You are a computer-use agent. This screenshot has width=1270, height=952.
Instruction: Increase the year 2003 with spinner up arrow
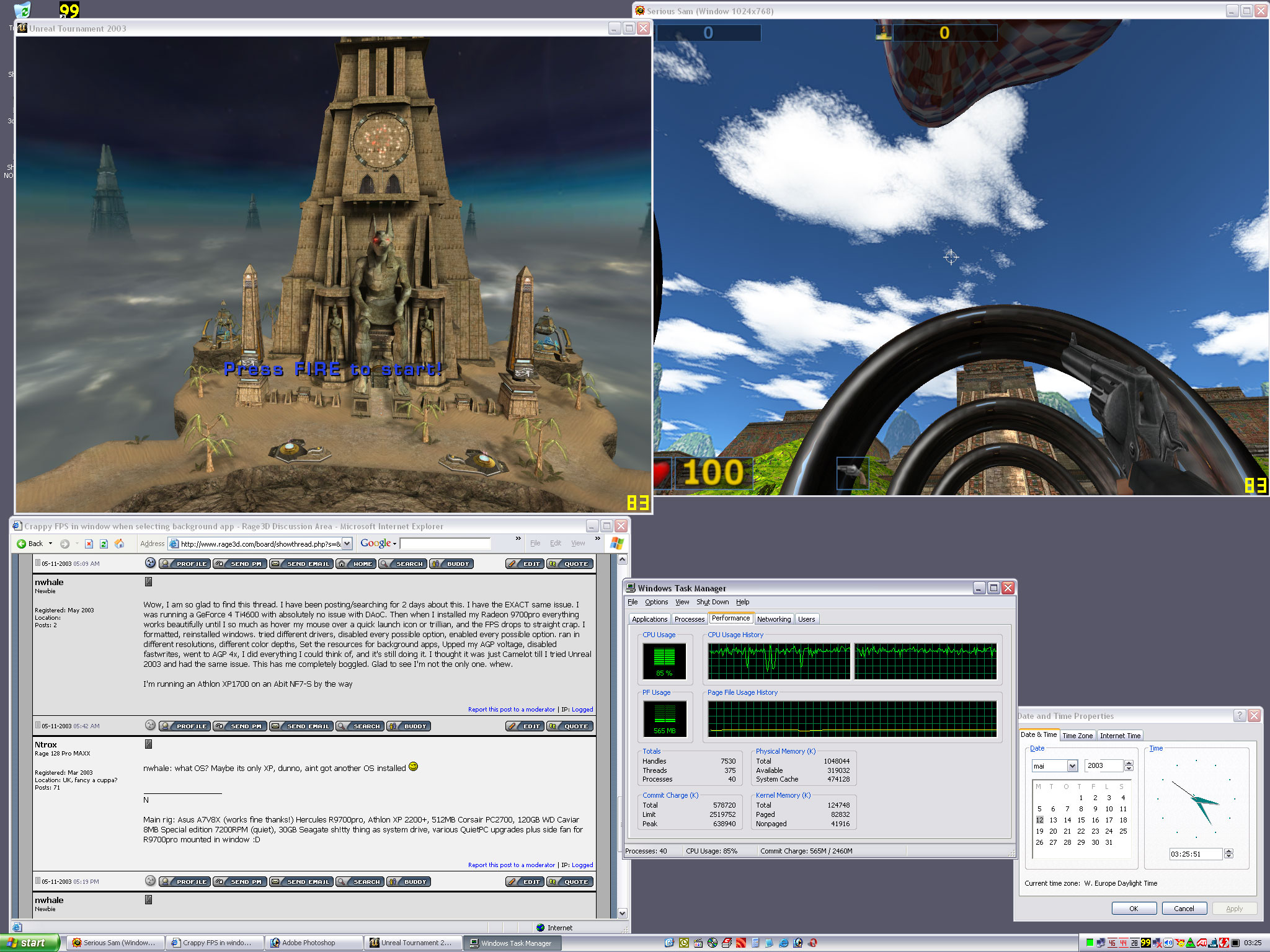[x=1129, y=763]
